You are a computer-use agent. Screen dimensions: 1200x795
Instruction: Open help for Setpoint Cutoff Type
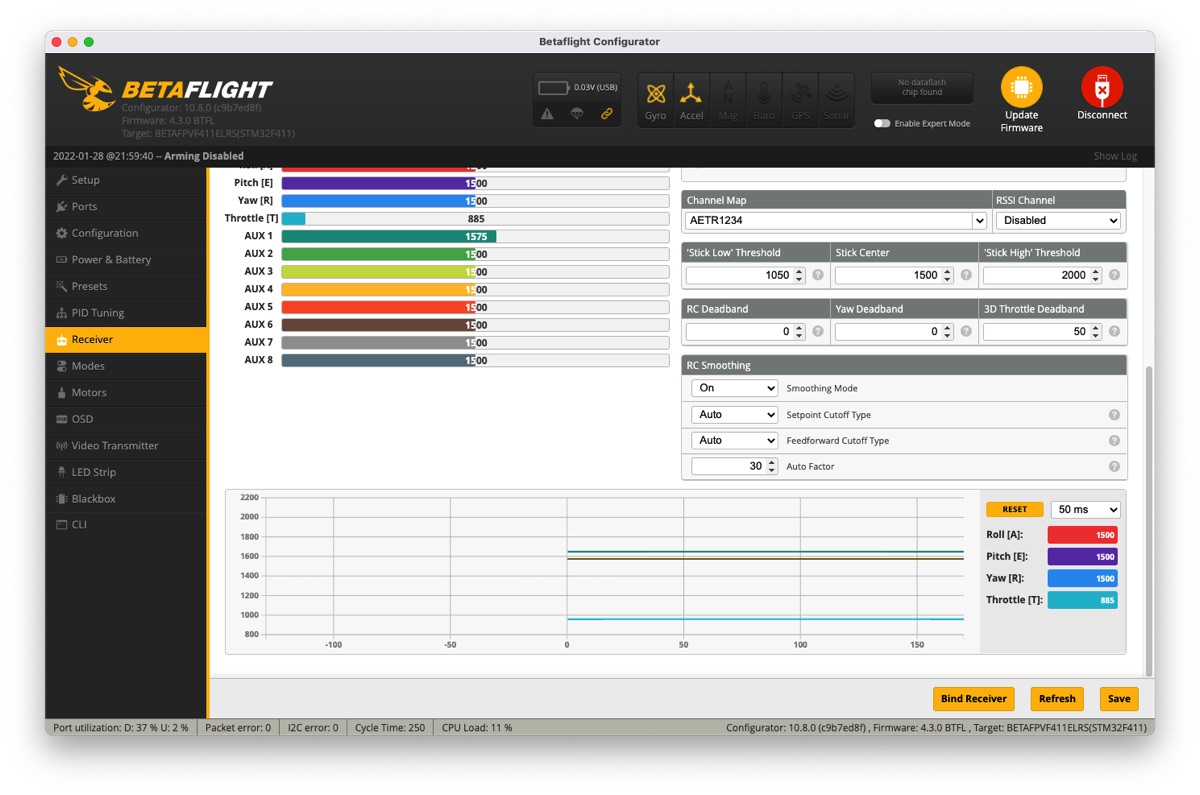[1114, 414]
